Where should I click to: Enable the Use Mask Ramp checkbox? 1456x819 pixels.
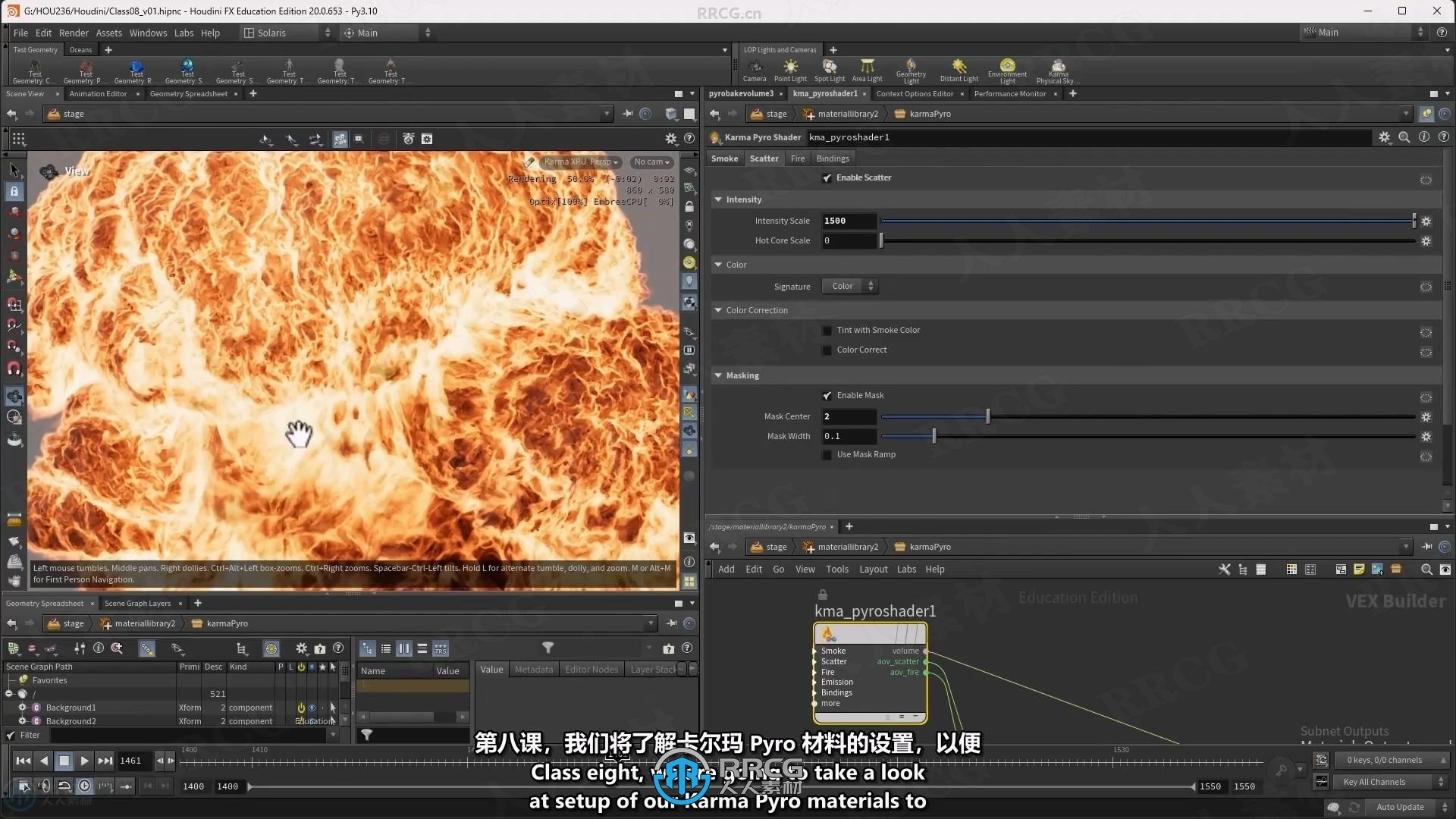pos(827,455)
